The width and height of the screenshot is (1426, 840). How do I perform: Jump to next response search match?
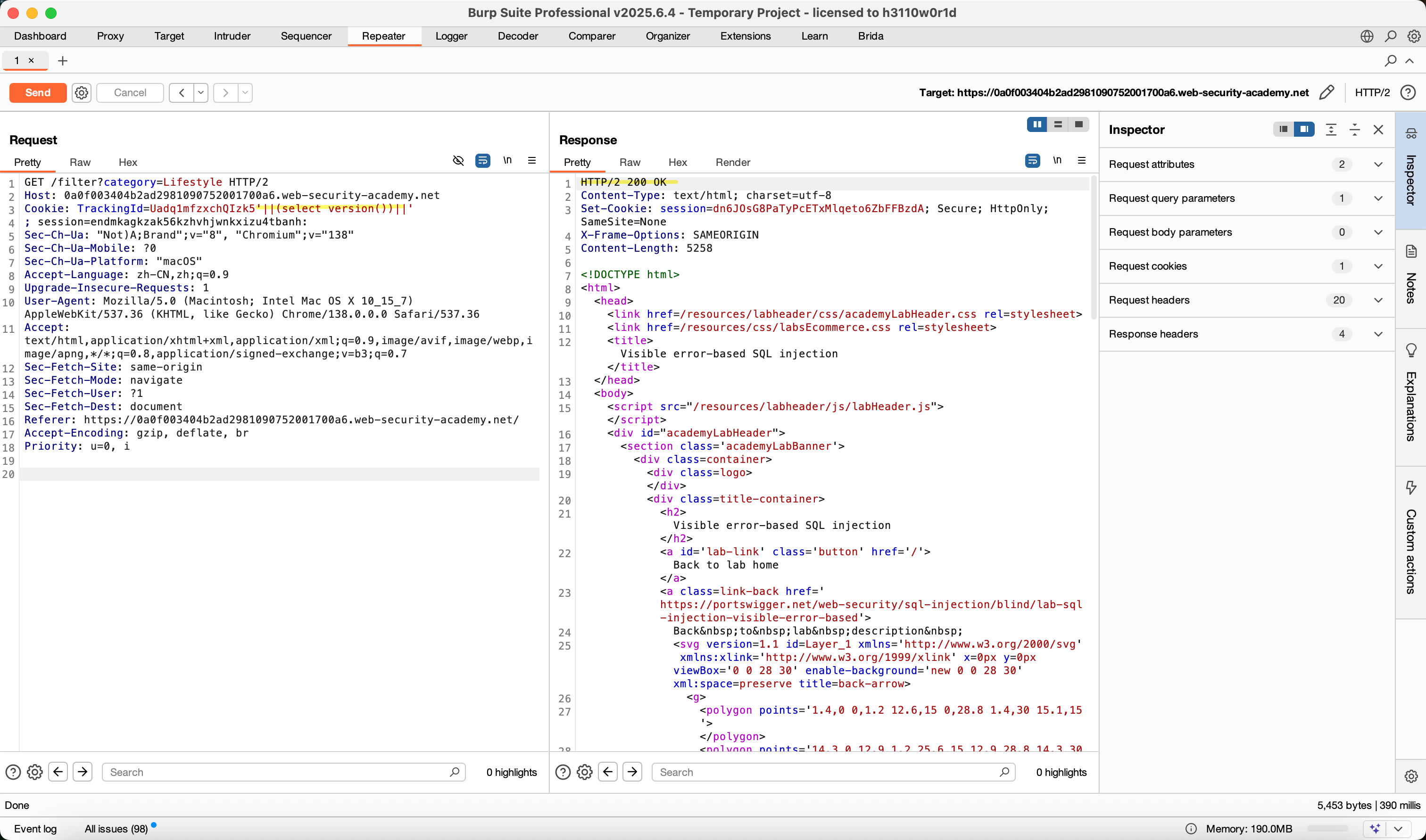[x=632, y=772]
